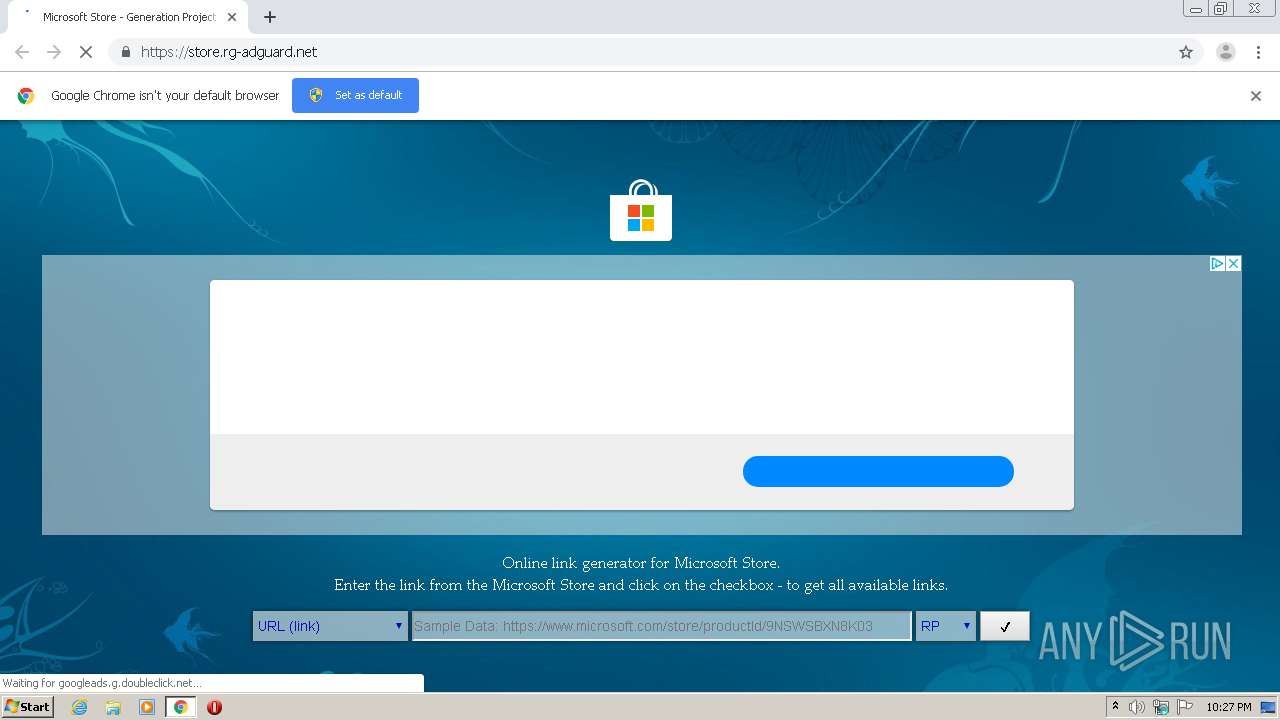Viewport: 1280px width, 720px height.
Task: Click the checkmark submit button
Action: [1005, 626]
